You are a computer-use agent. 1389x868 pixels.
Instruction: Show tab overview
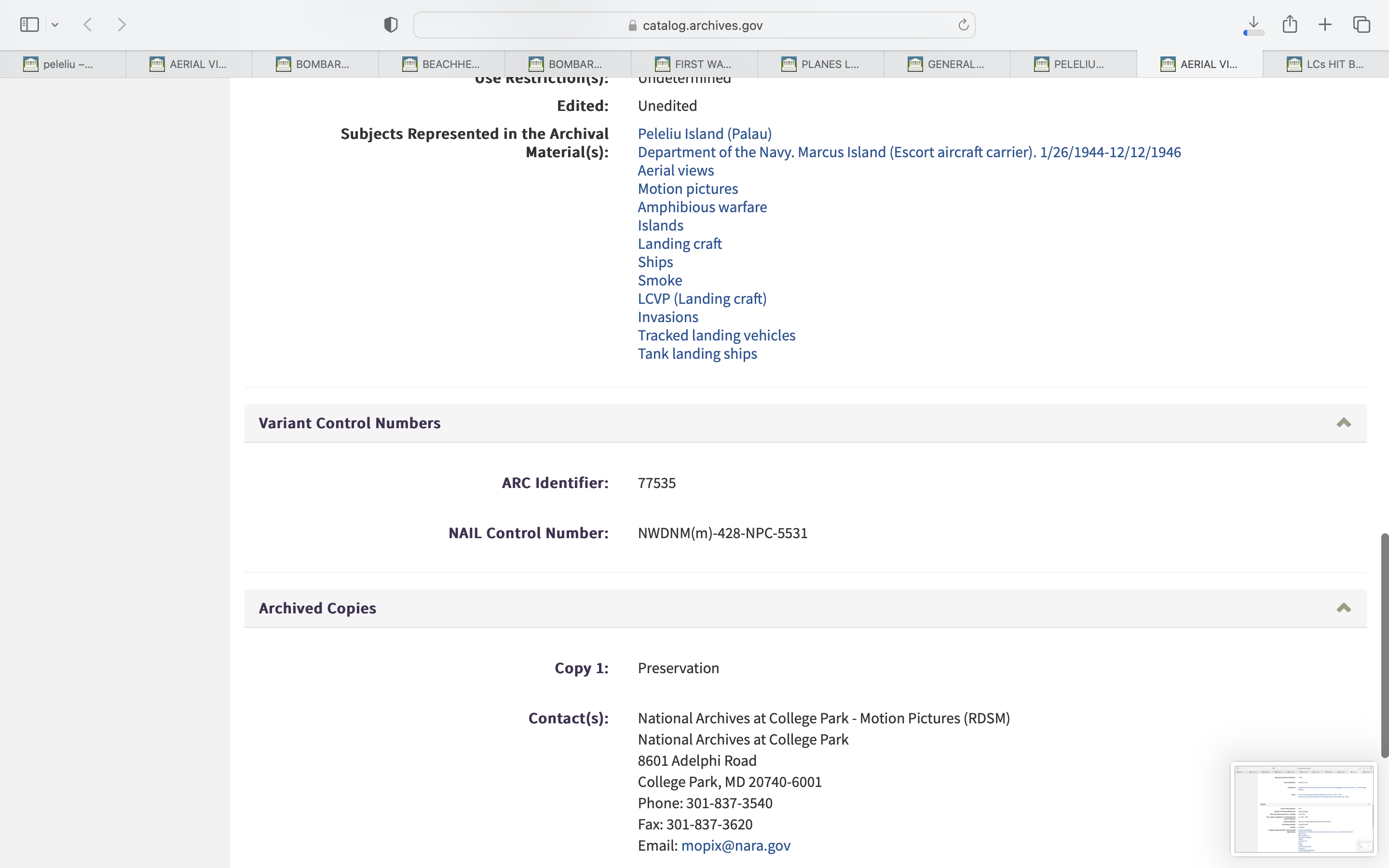[x=1362, y=25]
